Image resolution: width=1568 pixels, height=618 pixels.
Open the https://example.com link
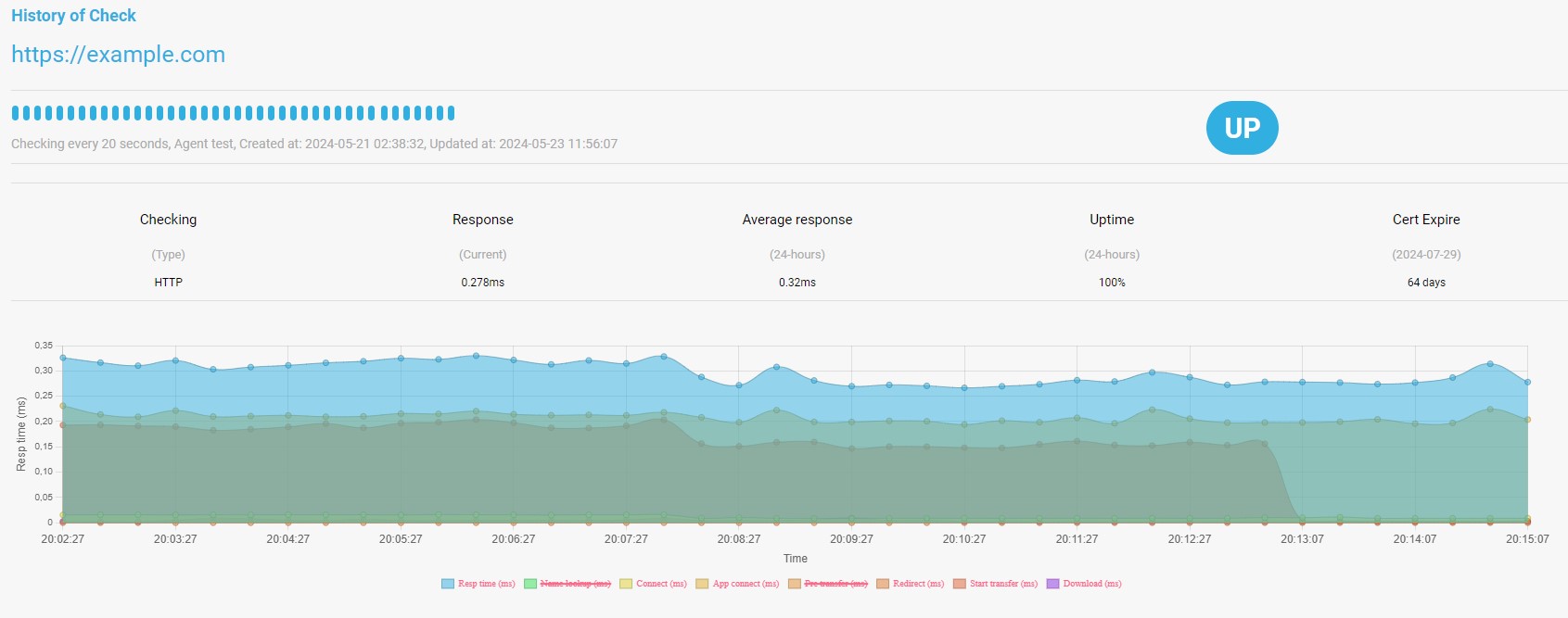click(118, 55)
